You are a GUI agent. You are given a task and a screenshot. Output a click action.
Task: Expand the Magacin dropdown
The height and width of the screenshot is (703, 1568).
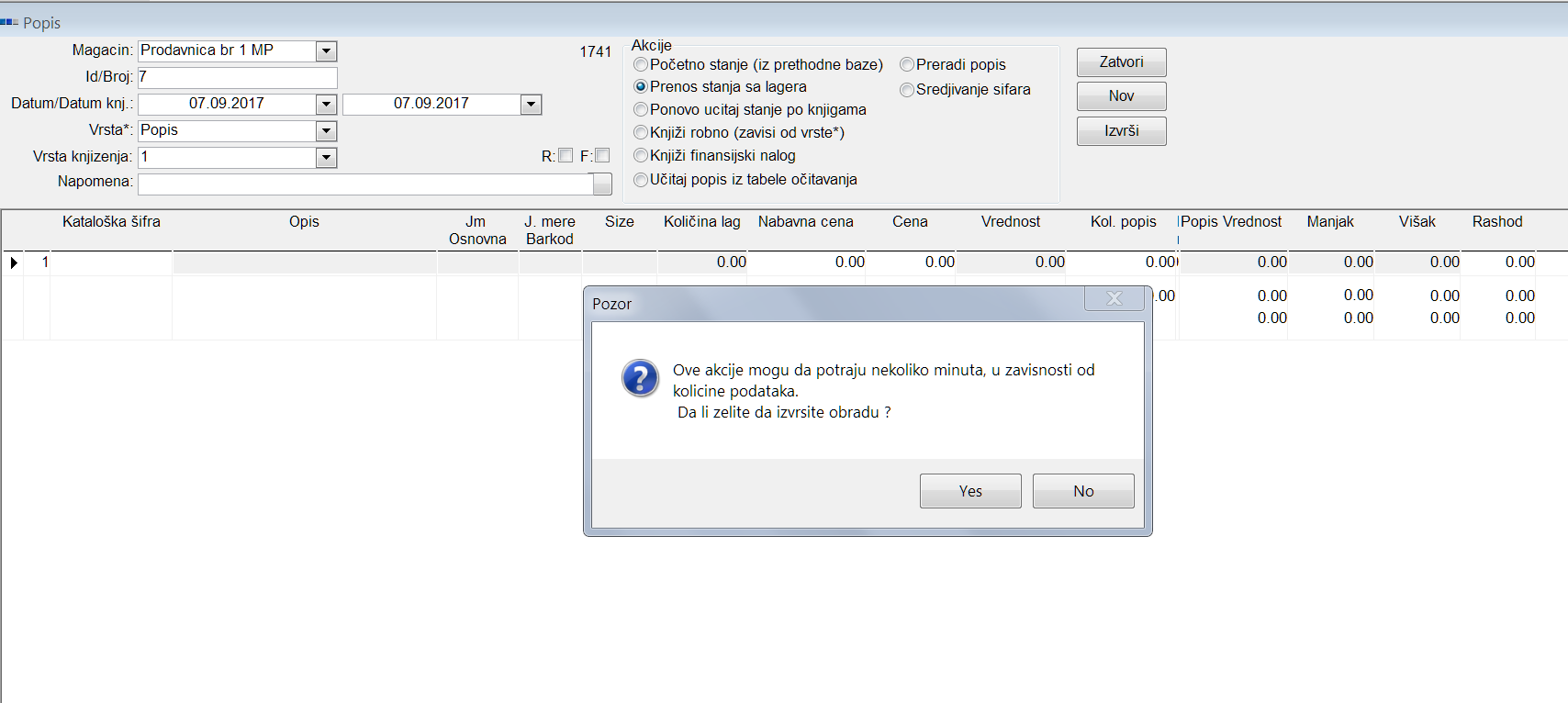pyautogui.click(x=326, y=51)
